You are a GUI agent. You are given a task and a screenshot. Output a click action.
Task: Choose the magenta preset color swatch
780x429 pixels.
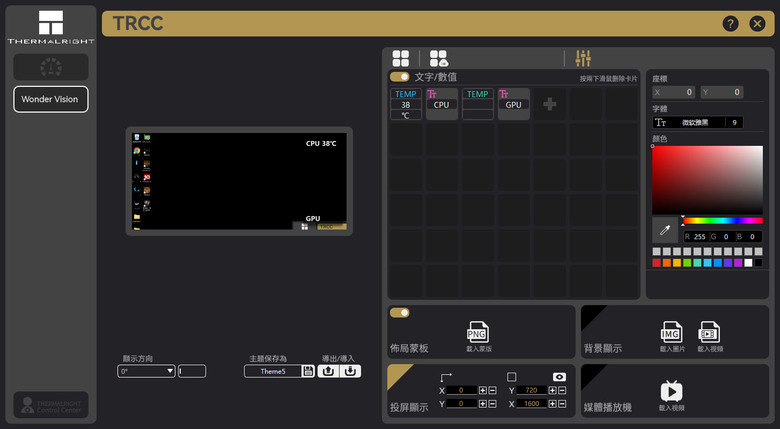(738, 263)
